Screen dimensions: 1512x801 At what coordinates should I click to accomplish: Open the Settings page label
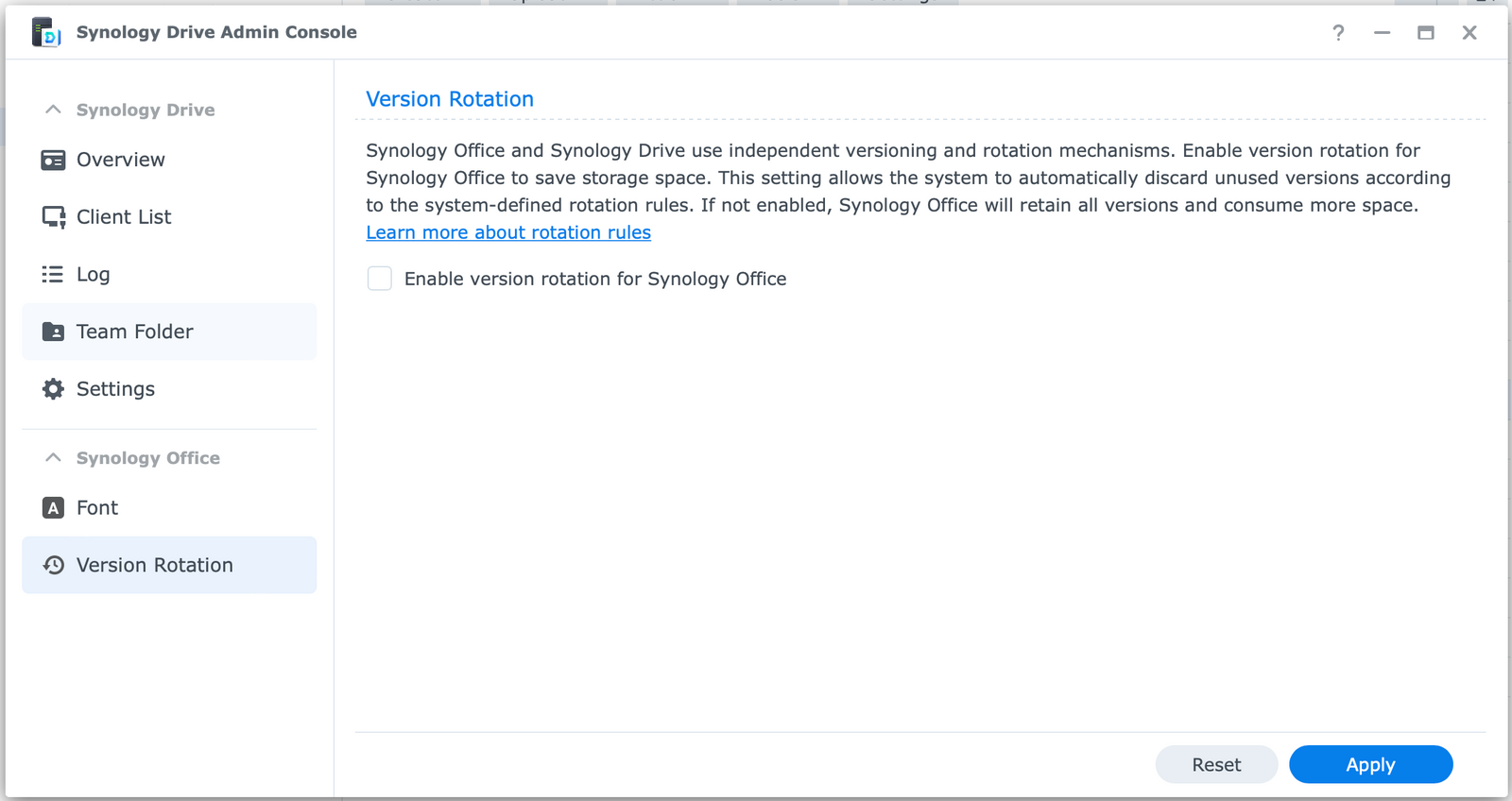[115, 389]
